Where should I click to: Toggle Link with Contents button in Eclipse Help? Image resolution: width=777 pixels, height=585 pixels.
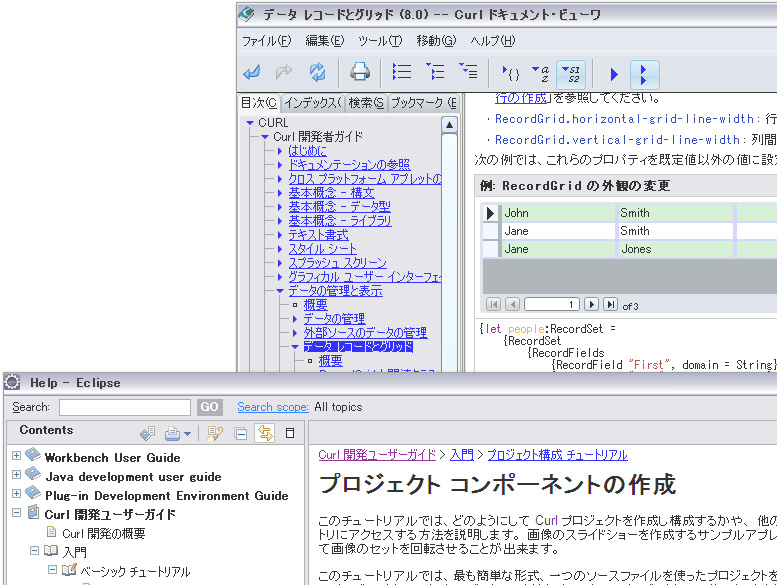[x=265, y=433]
